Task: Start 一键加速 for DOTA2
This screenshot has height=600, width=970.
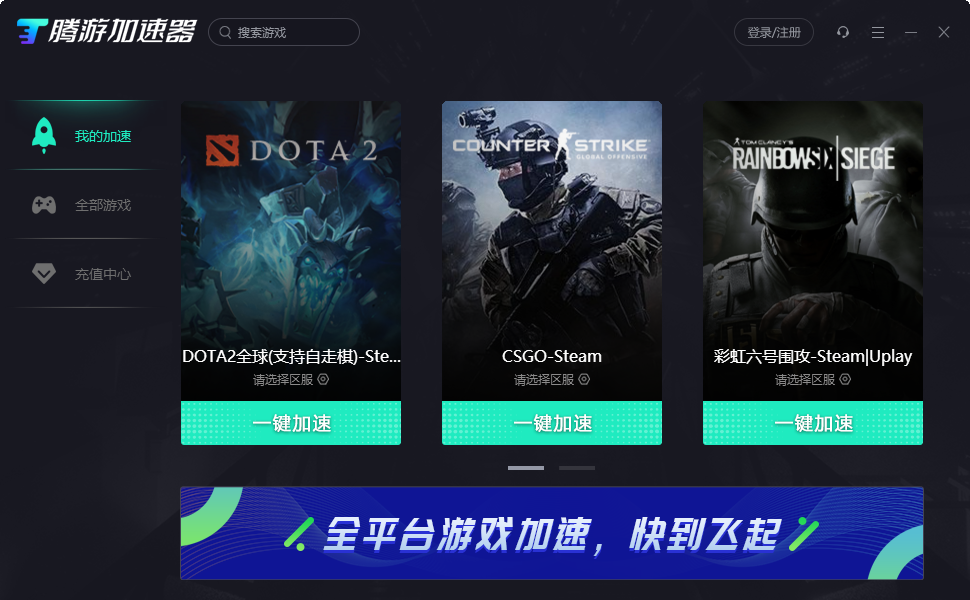Action: coord(291,423)
